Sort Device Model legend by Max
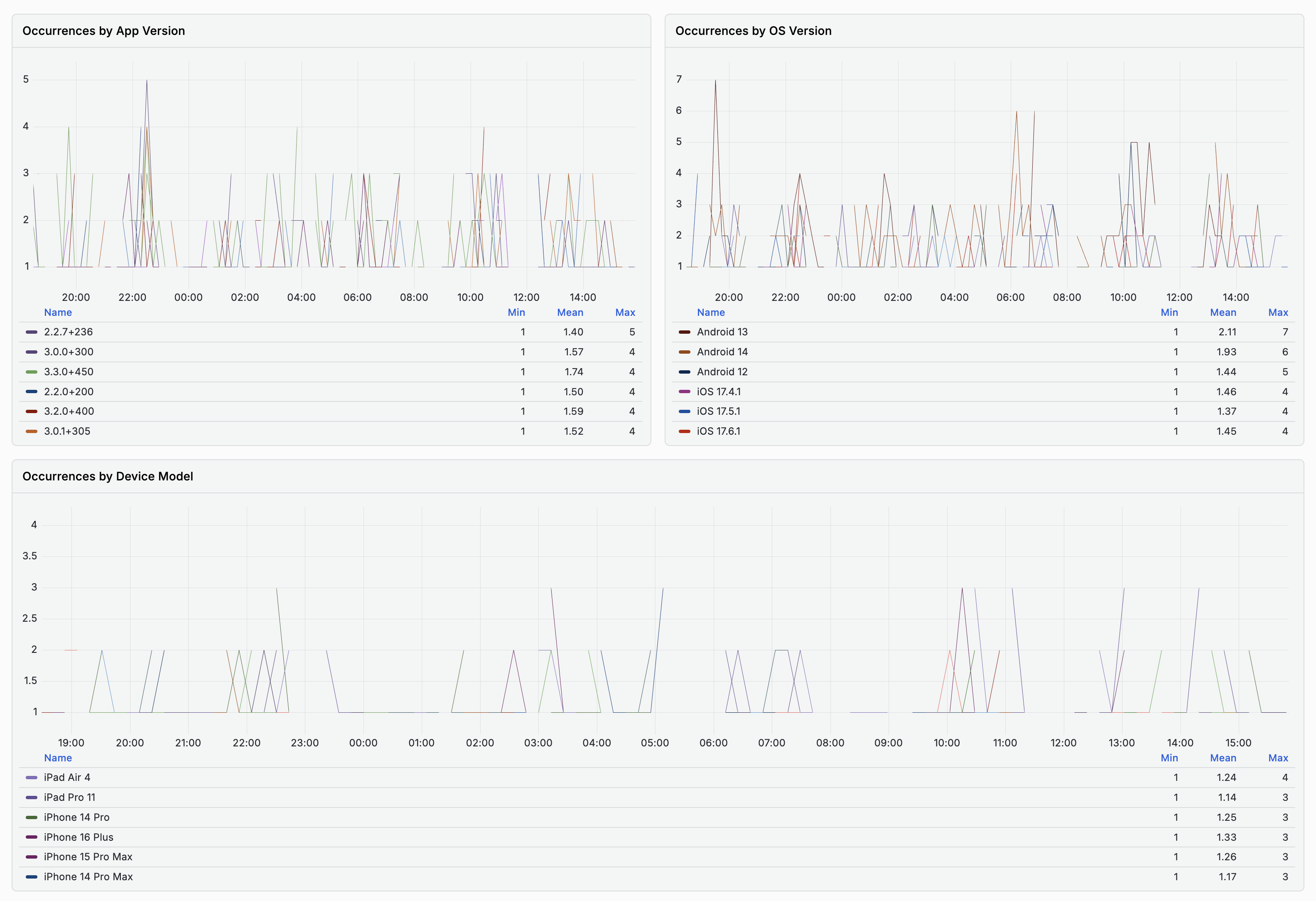This screenshot has height=901, width=1316. point(1278,758)
